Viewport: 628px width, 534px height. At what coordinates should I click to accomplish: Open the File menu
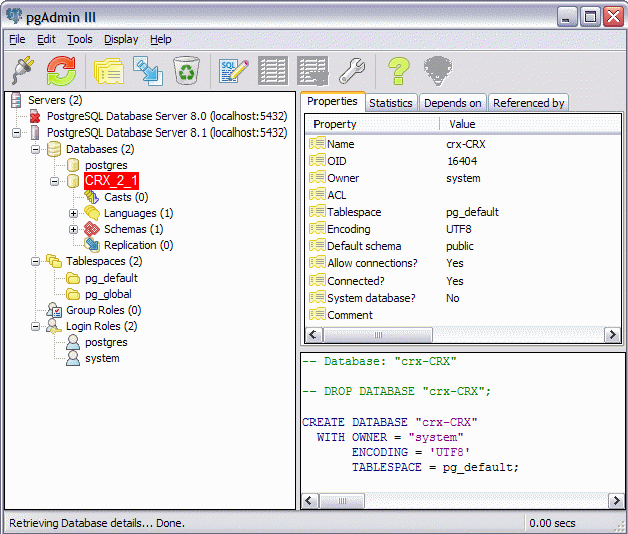pyautogui.click(x=17, y=39)
